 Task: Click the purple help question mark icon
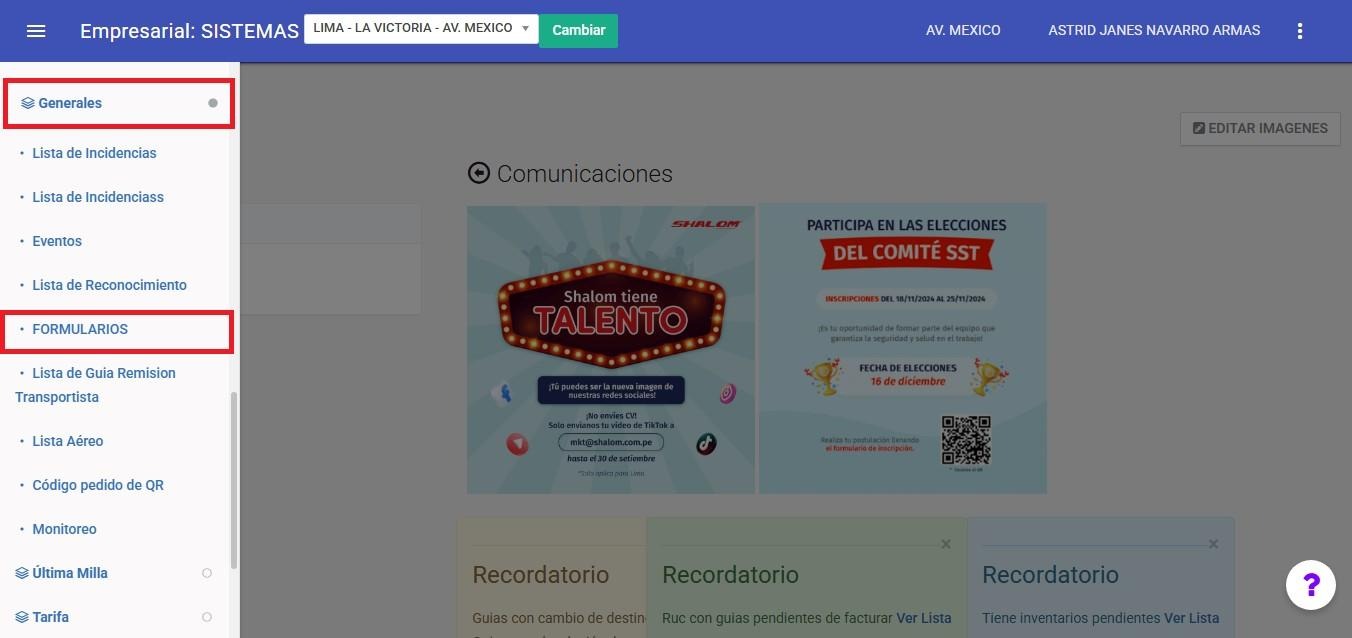point(1310,585)
